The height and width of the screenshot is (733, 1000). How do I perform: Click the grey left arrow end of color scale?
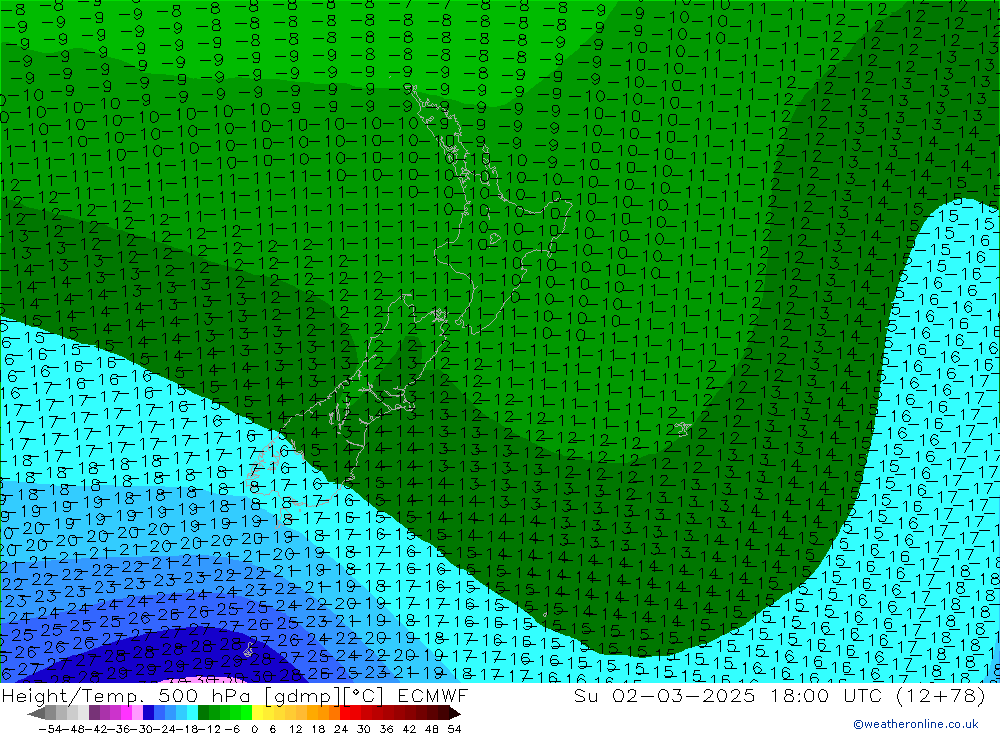tap(36, 713)
